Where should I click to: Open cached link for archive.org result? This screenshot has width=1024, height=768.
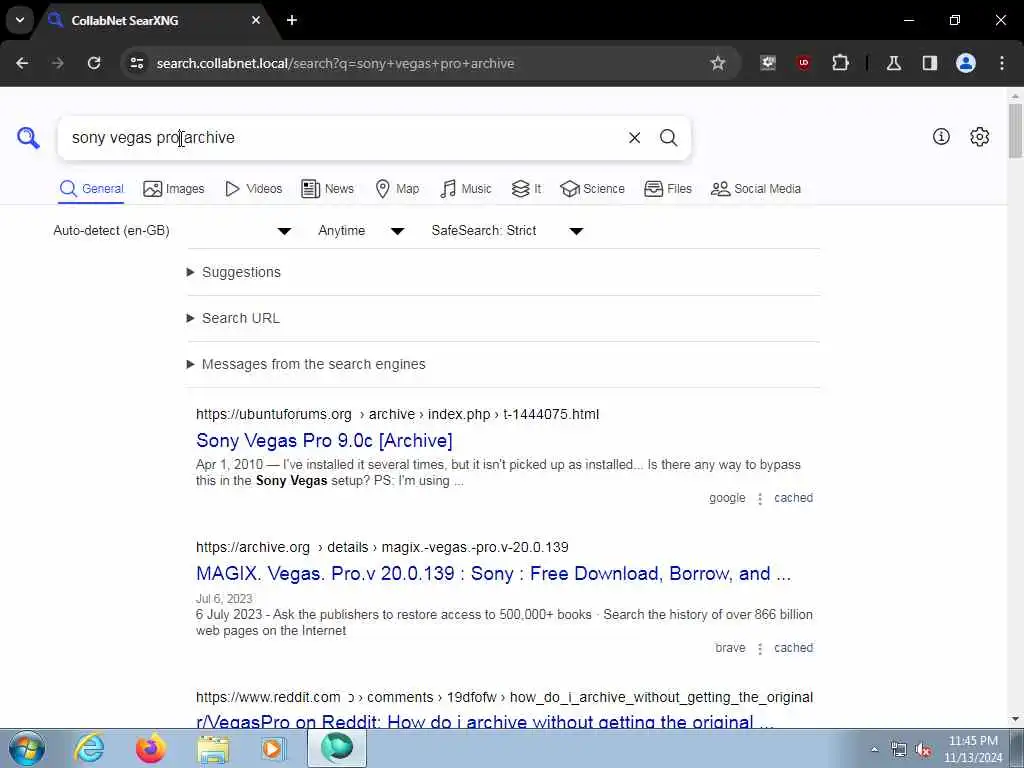pos(793,648)
